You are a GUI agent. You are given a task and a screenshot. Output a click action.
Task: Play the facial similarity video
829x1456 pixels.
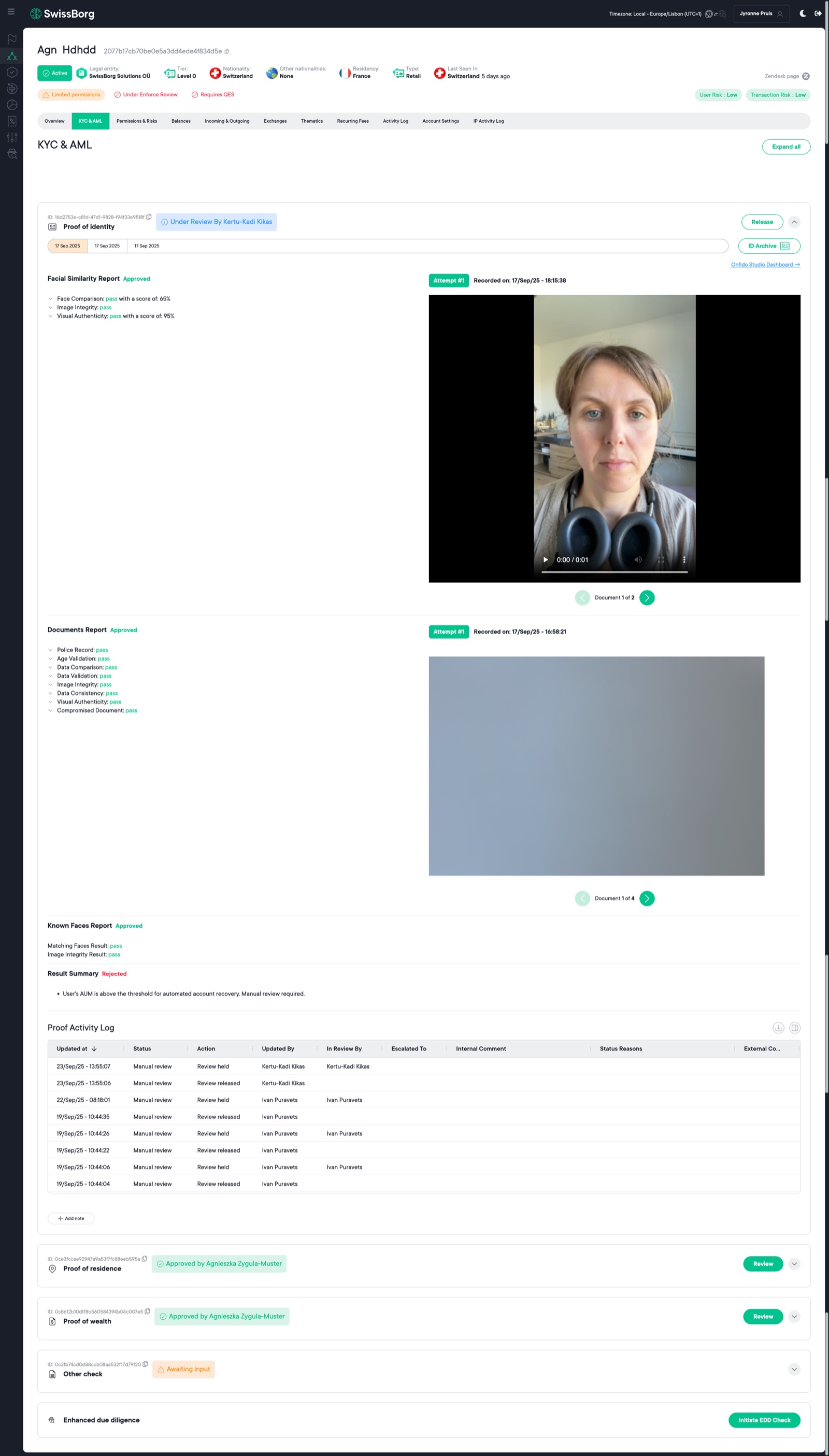(x=546, y=559)
